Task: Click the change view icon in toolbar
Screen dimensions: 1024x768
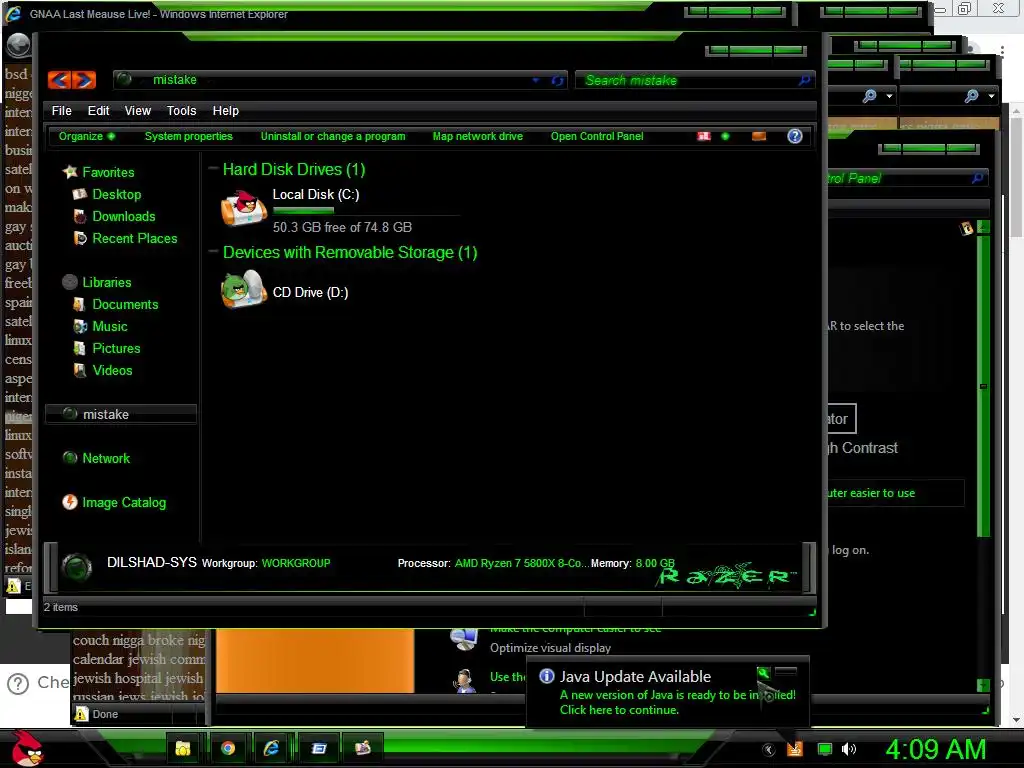Action: pos(703,136)
